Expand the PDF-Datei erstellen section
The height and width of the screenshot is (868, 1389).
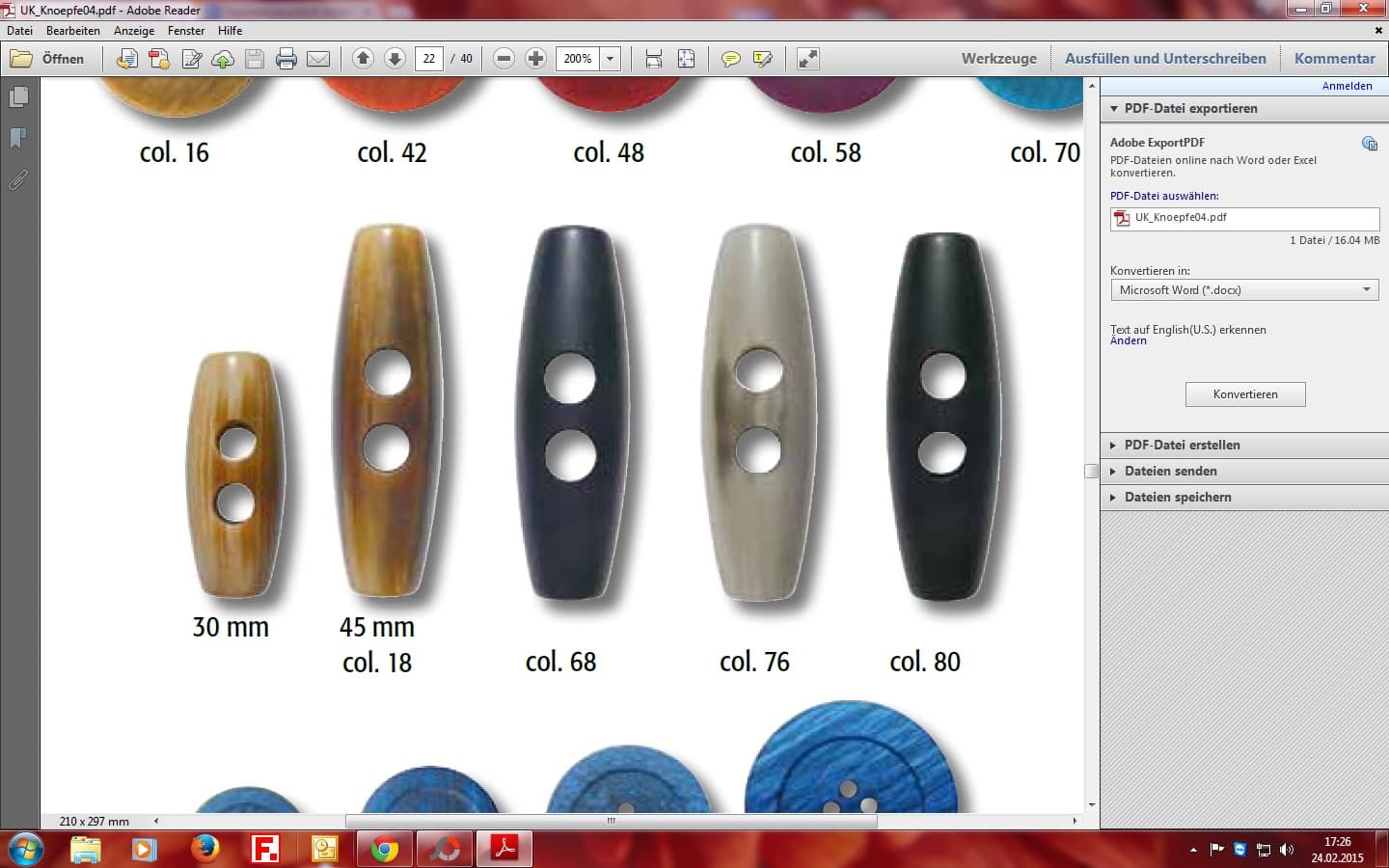coord(1244,445)
